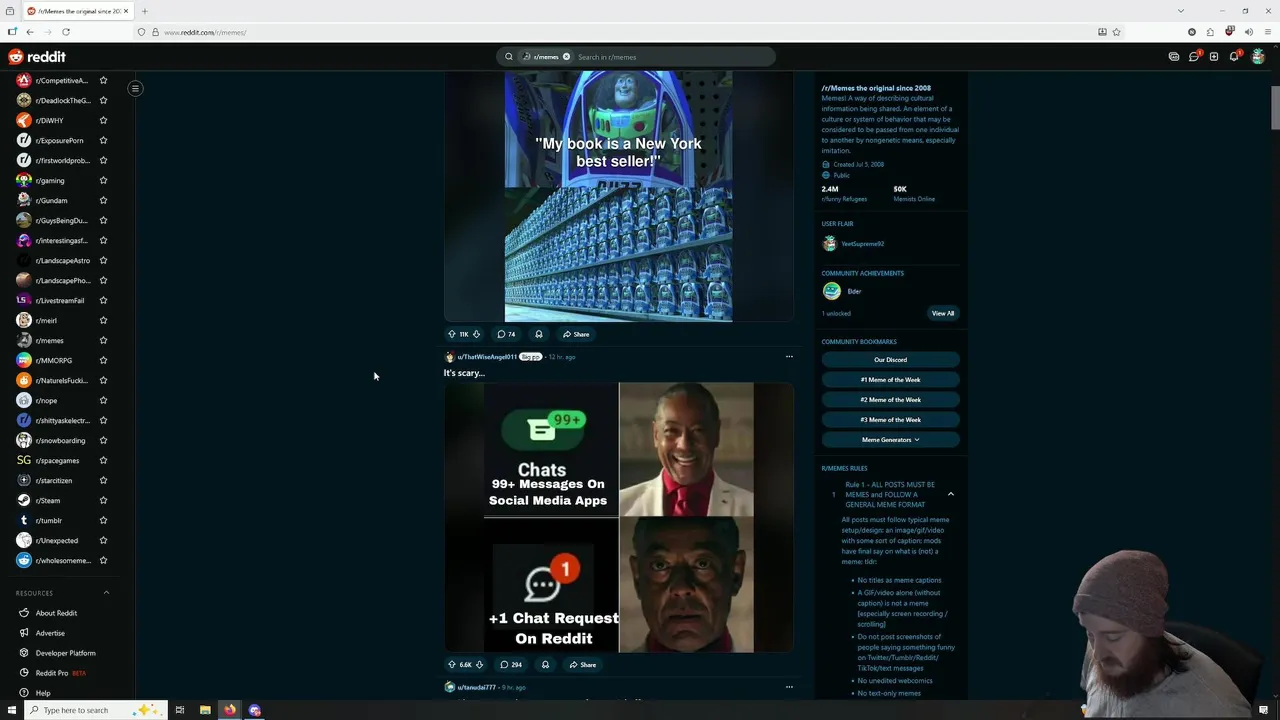Downvote the Buzz Lightyear best seller post

click(x=476, y=334)
